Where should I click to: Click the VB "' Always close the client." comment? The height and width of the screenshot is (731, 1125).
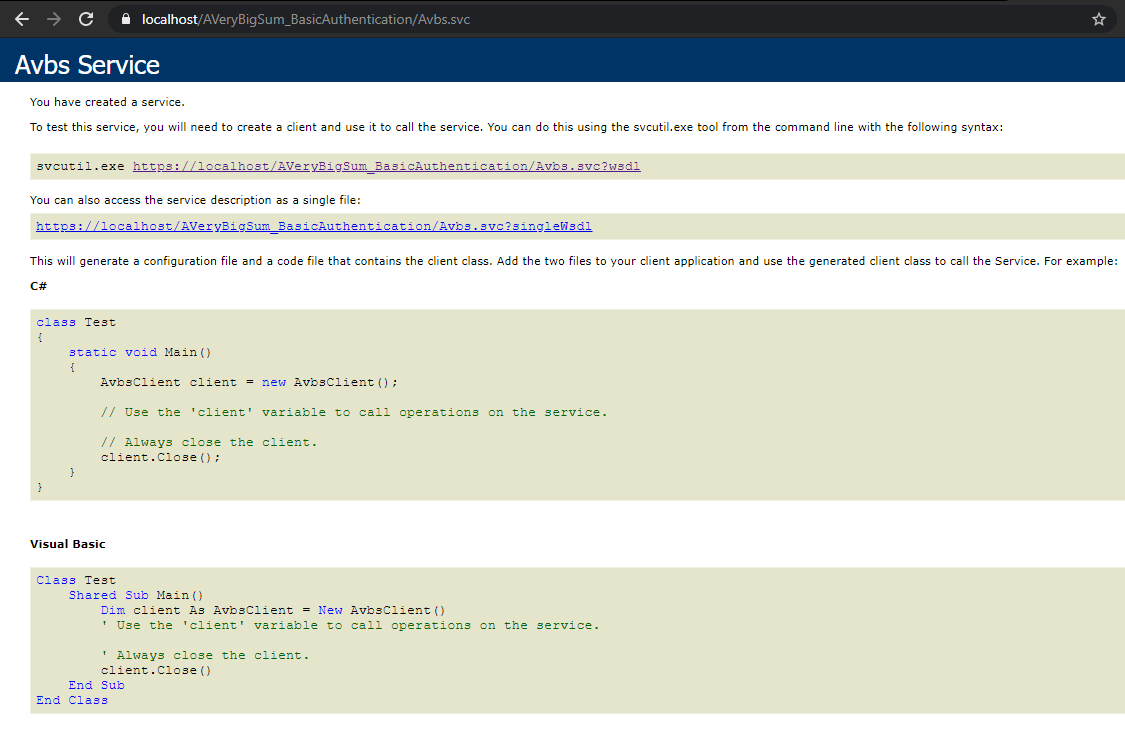(x=205, y=655)
